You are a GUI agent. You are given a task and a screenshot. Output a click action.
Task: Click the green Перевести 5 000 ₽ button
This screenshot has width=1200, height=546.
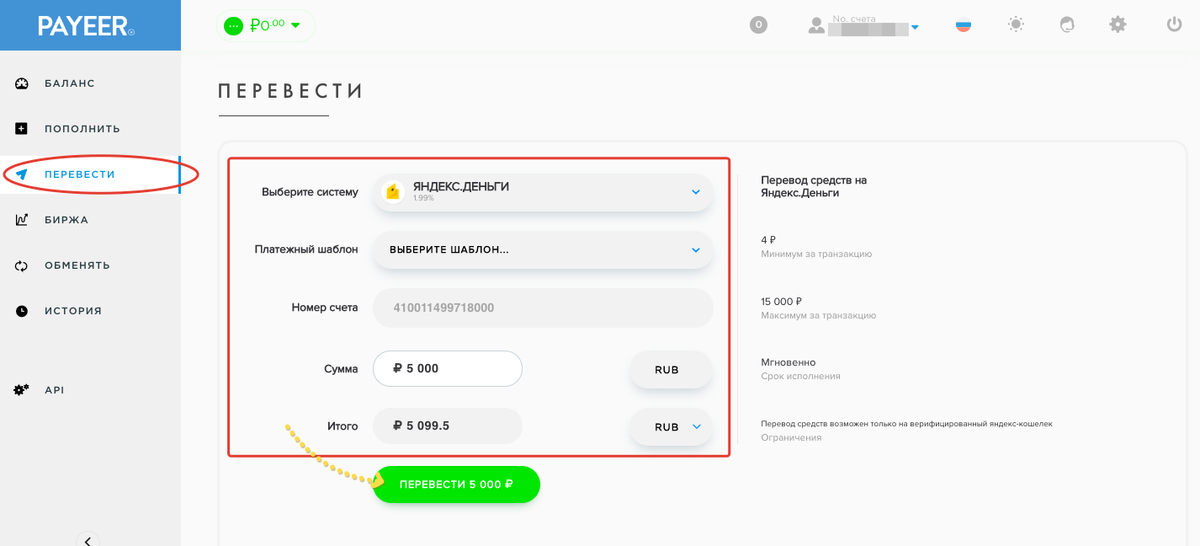point(456,484)
